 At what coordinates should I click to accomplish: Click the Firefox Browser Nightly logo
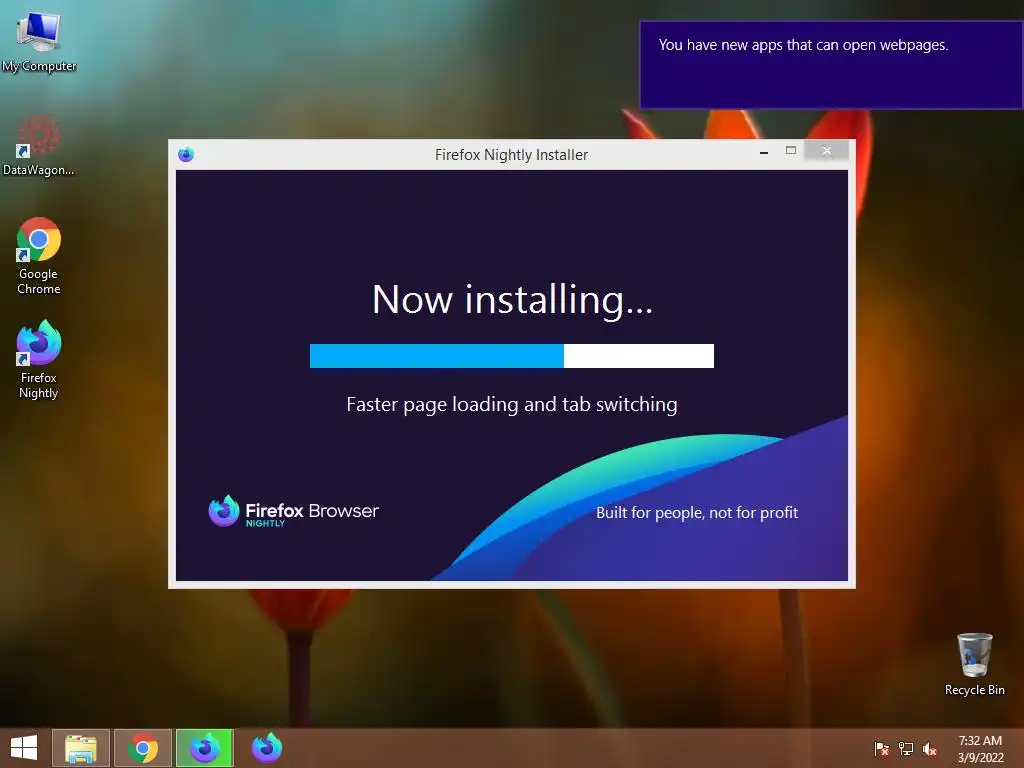click(293, 511)
